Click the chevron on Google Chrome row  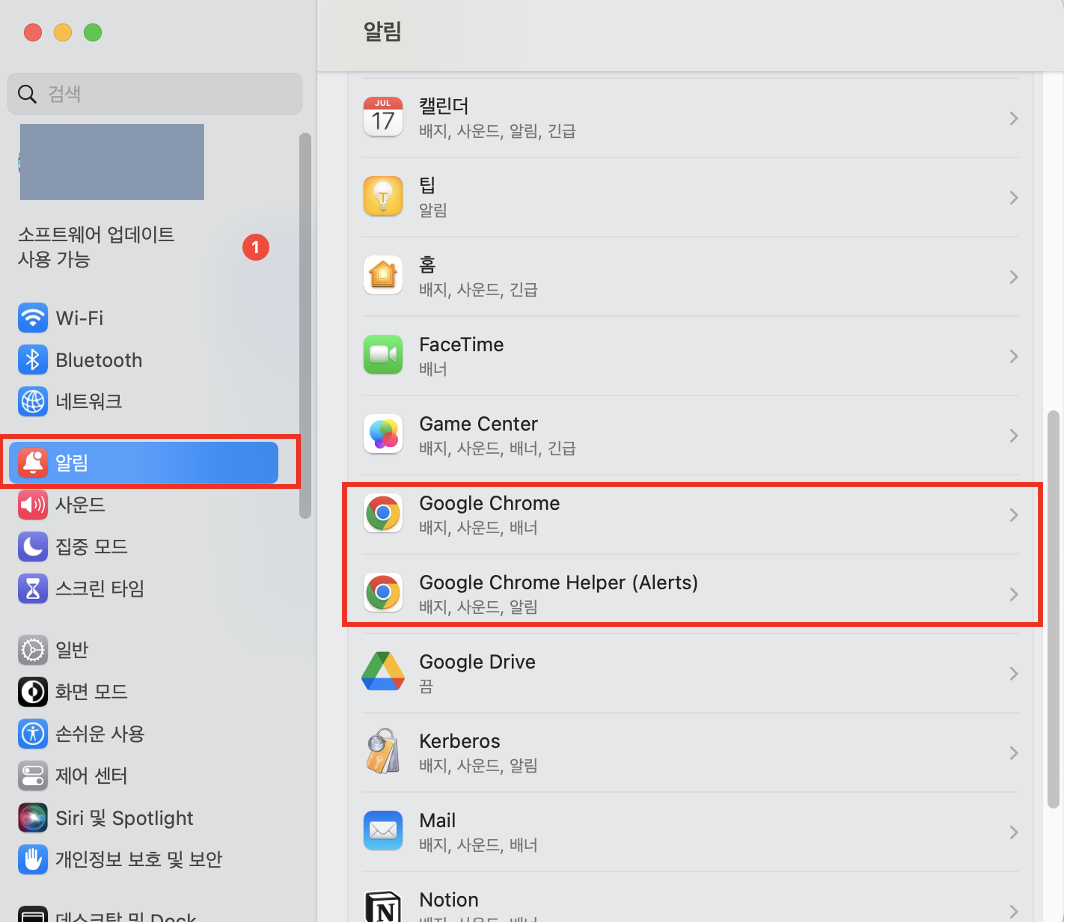[1014, 515]
